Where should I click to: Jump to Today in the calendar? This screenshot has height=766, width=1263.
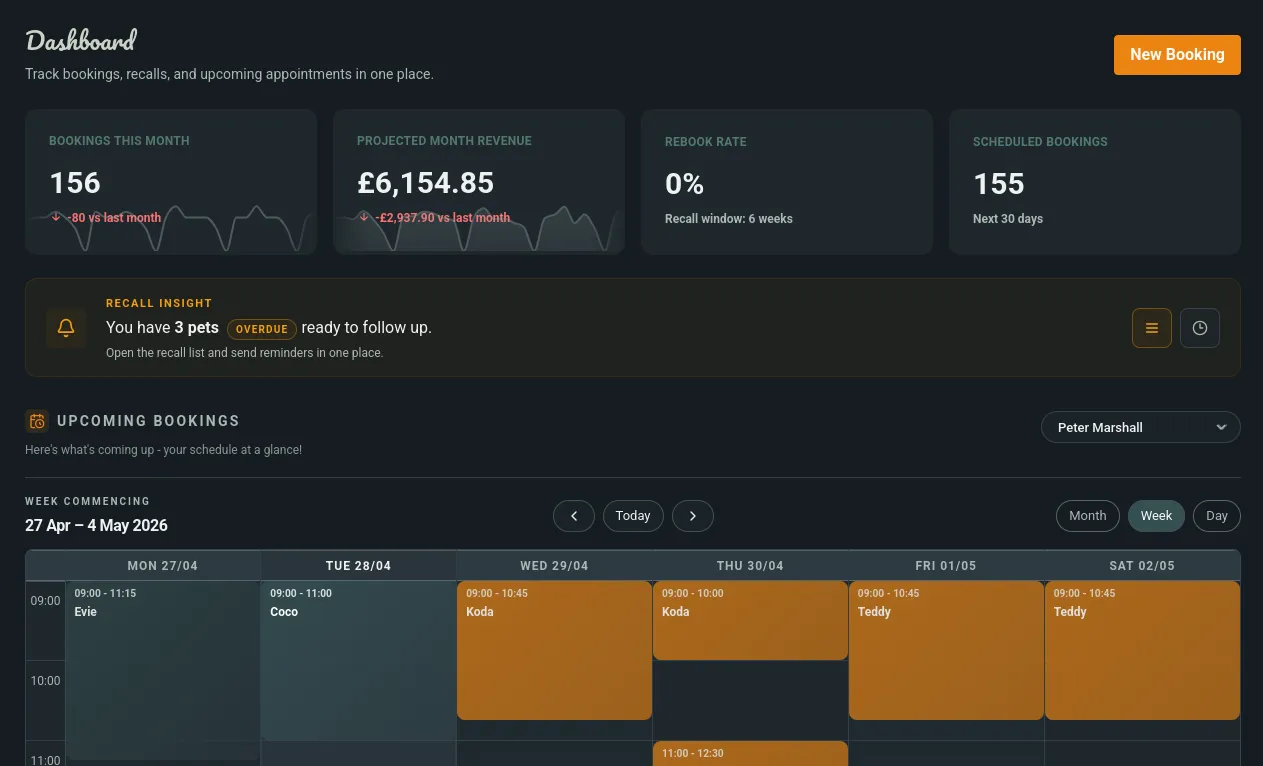coord(633,516)
